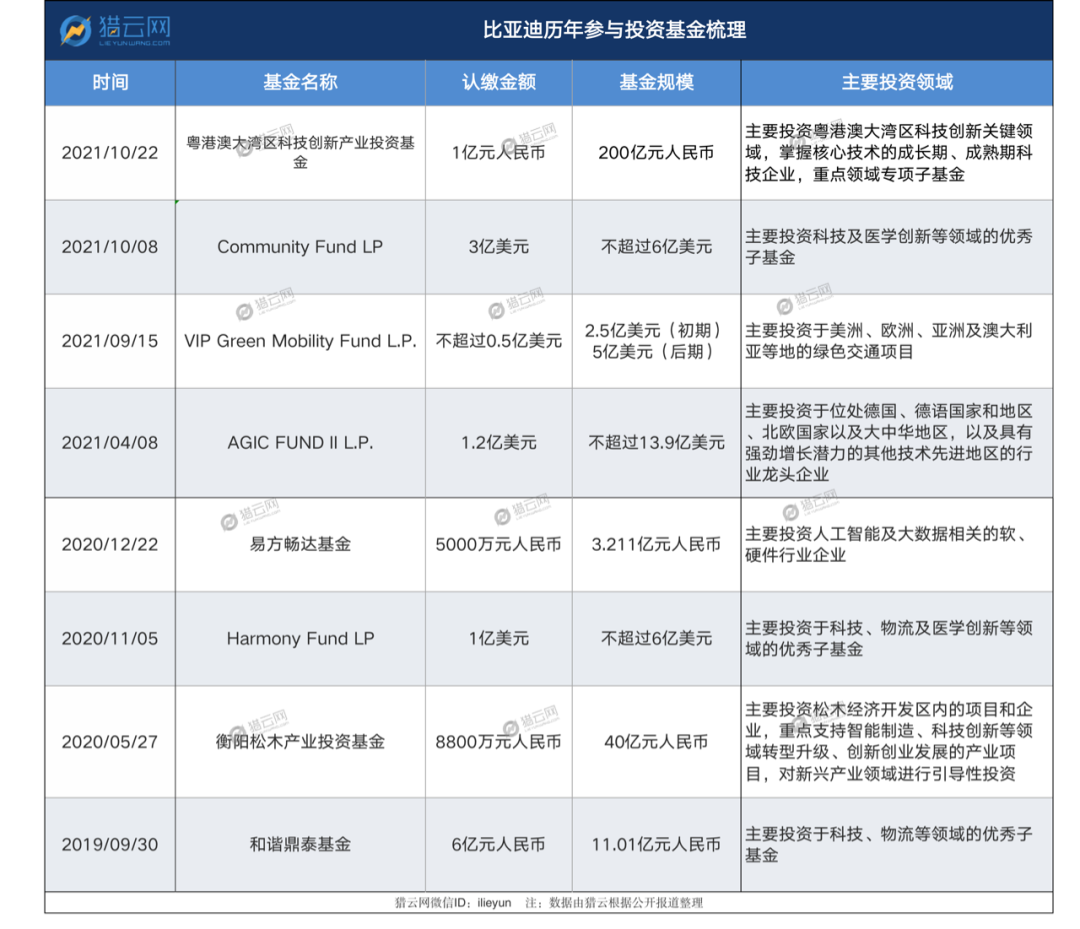1080x929 pixels.
Task: Click the fund name 粤港澳大湾区科技创新产业投资基金
Action: (300, 152)
